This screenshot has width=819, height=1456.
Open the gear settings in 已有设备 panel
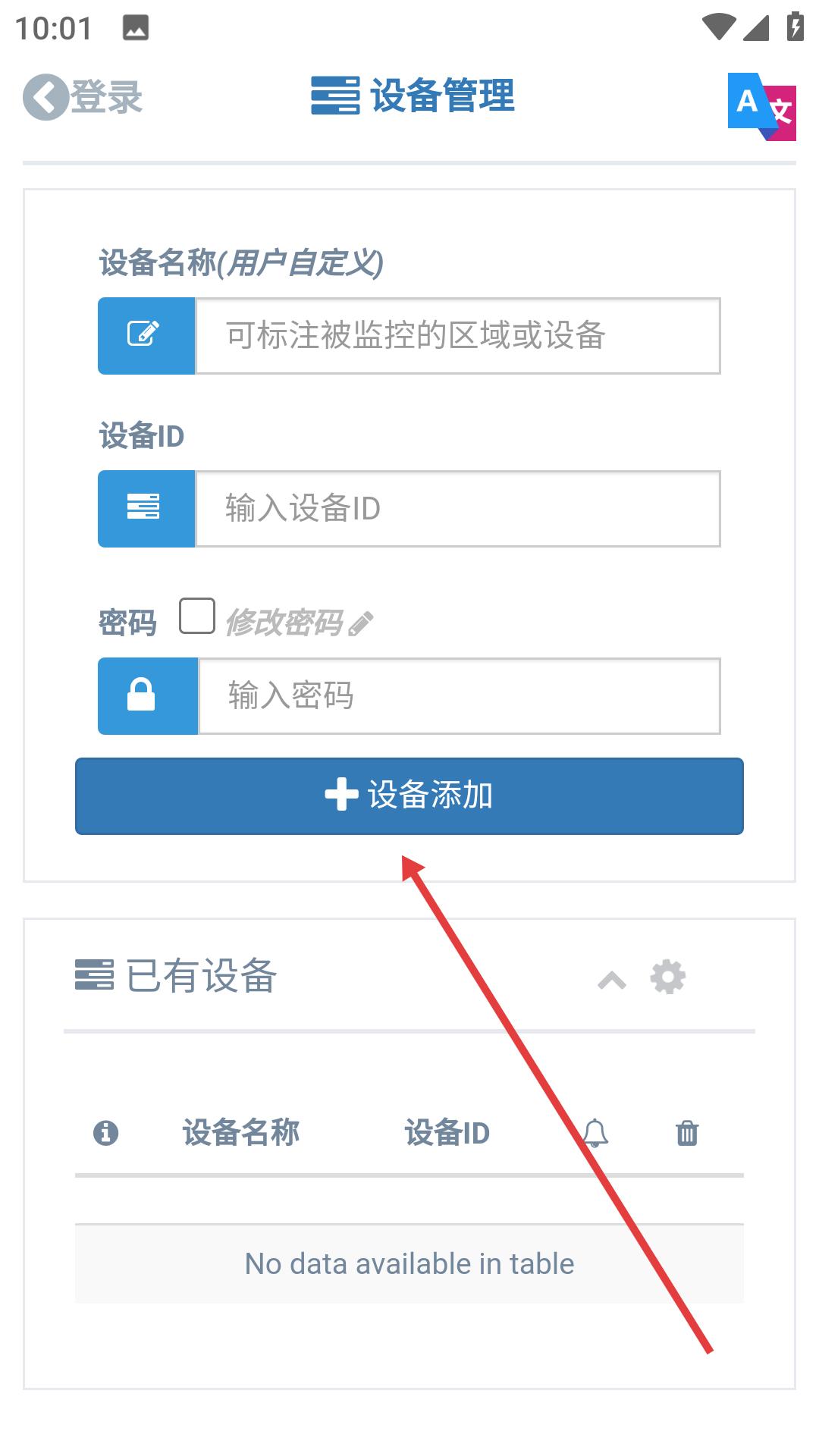point(667,977)
